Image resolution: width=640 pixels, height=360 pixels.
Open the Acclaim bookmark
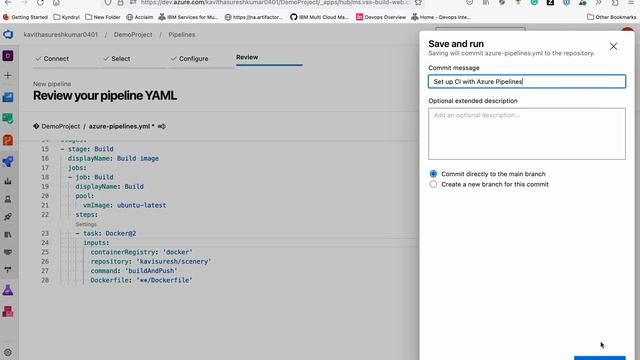(x=140, y=17)
